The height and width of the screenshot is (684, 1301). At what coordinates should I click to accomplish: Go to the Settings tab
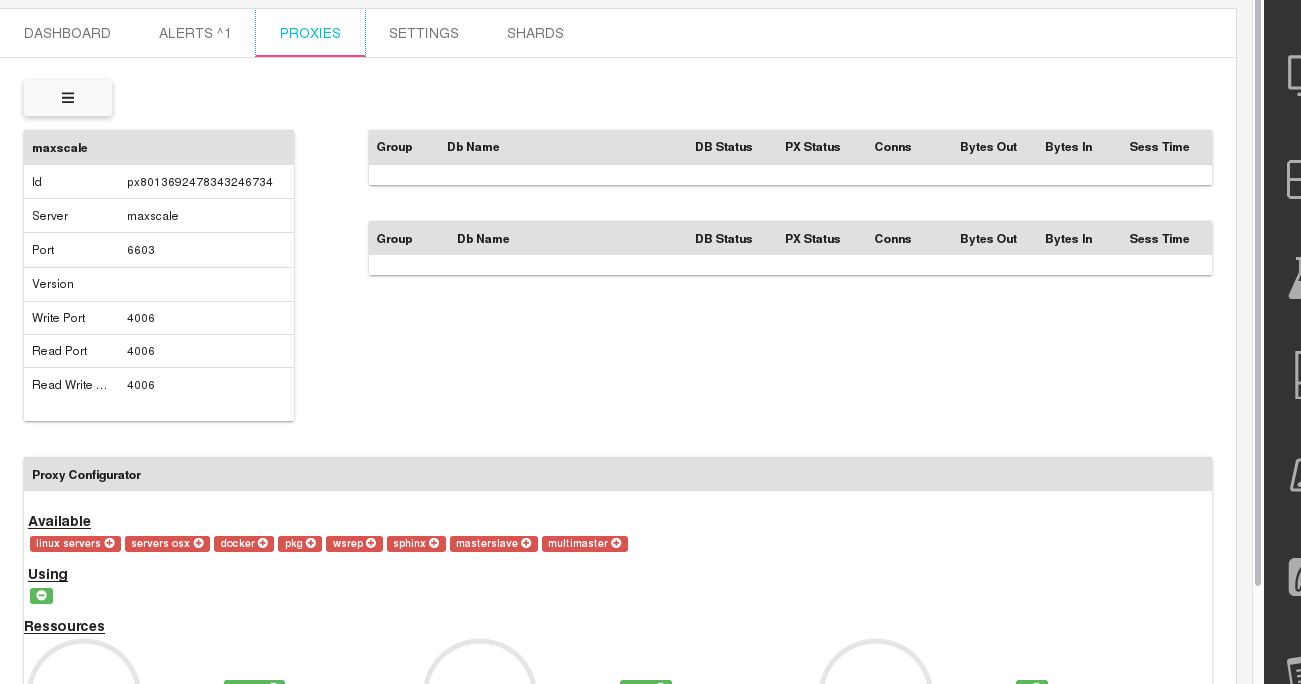point(424,33)
